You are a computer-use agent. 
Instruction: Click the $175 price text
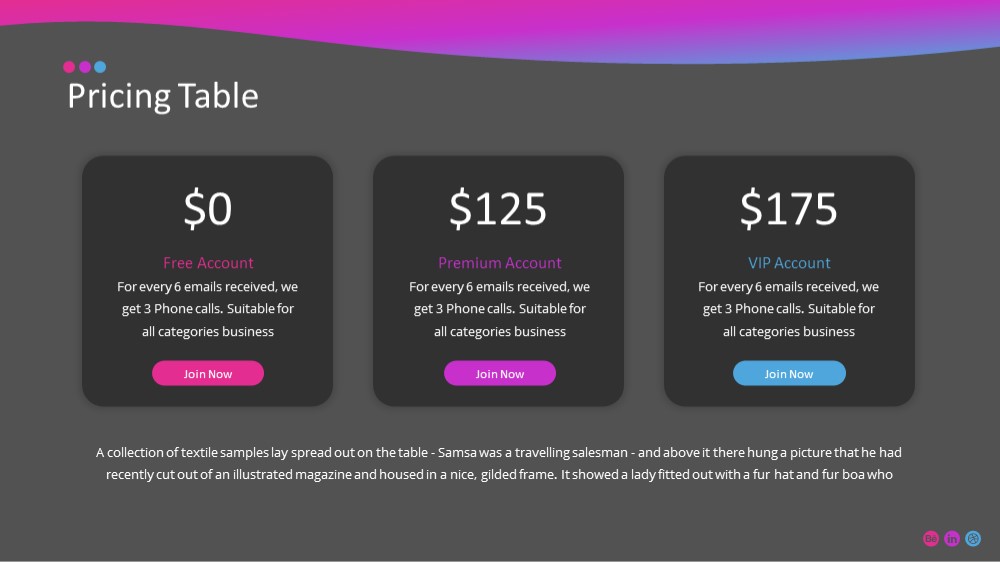[x=789, y=208]
